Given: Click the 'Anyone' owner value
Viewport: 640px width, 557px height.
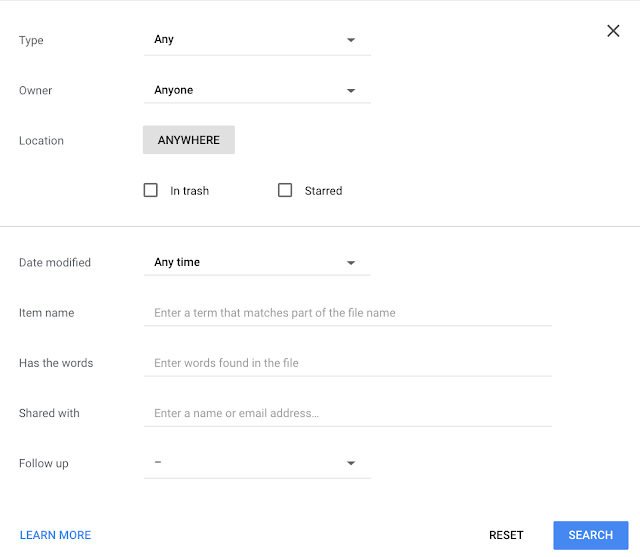Looking at the screenshot, I should [x=174, y=90].
